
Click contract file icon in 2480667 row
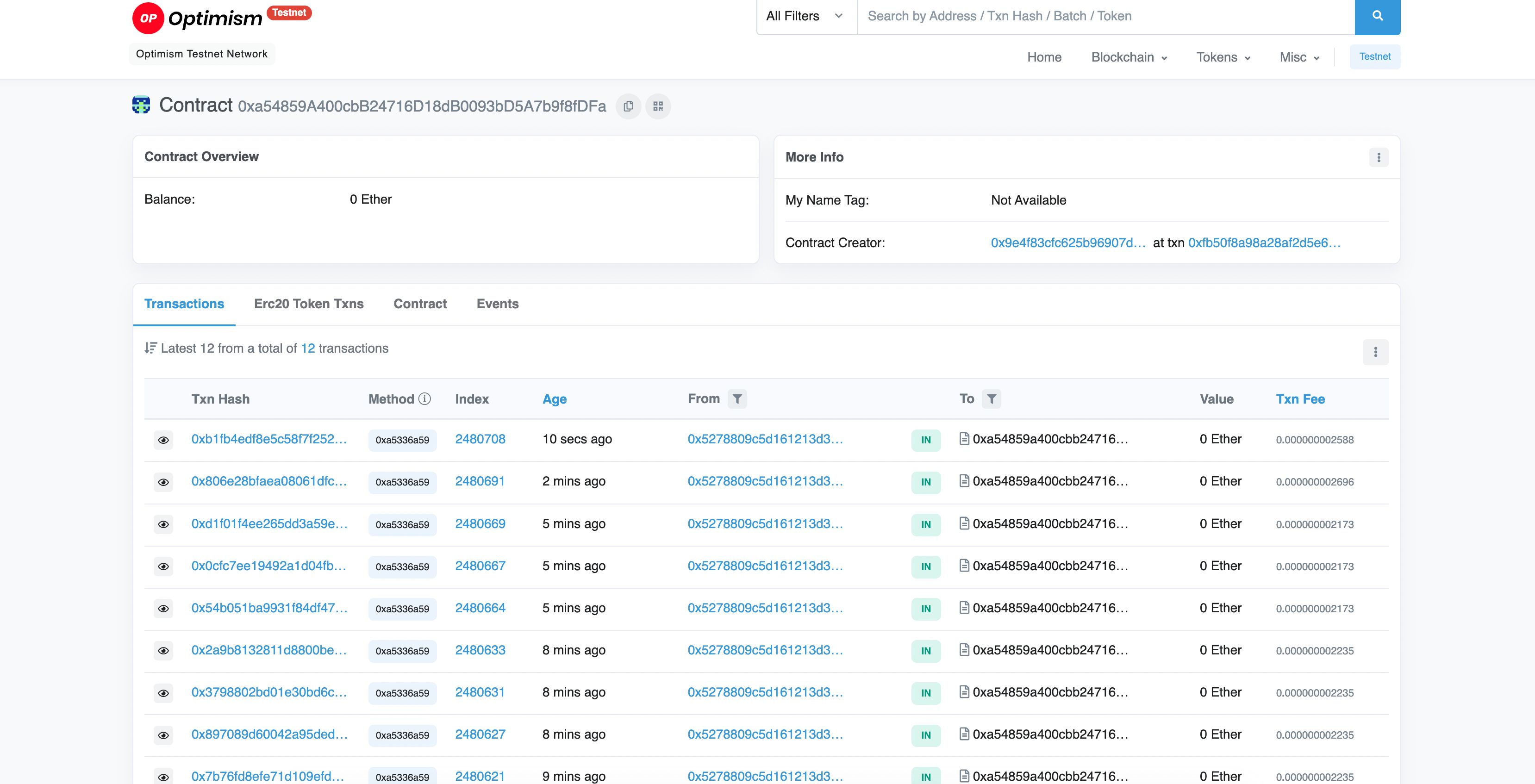(x=964, y=566)
